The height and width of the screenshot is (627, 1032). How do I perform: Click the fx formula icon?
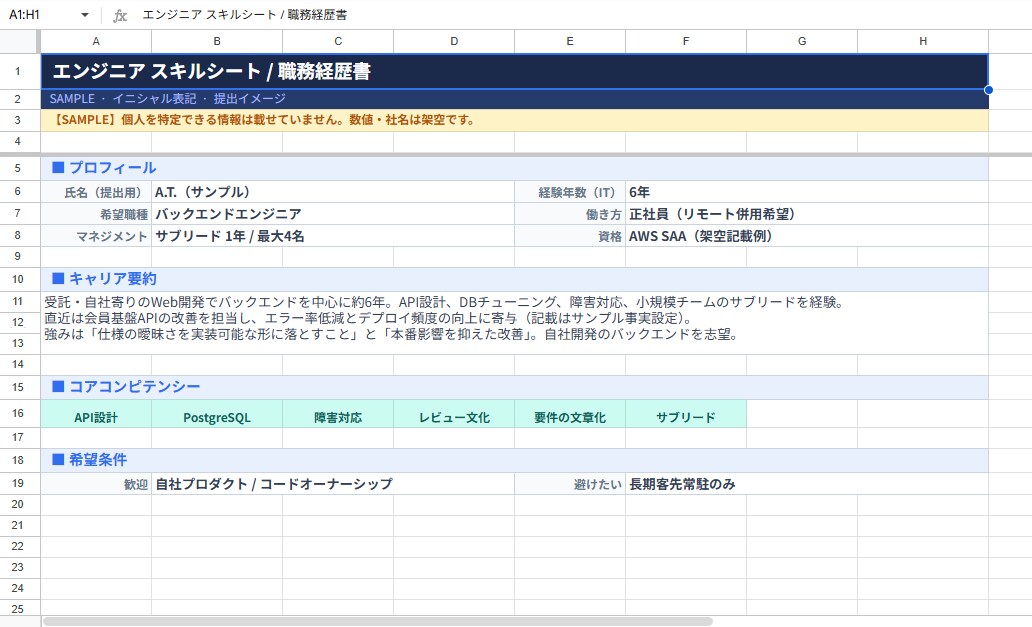click(x=120, y=15)
